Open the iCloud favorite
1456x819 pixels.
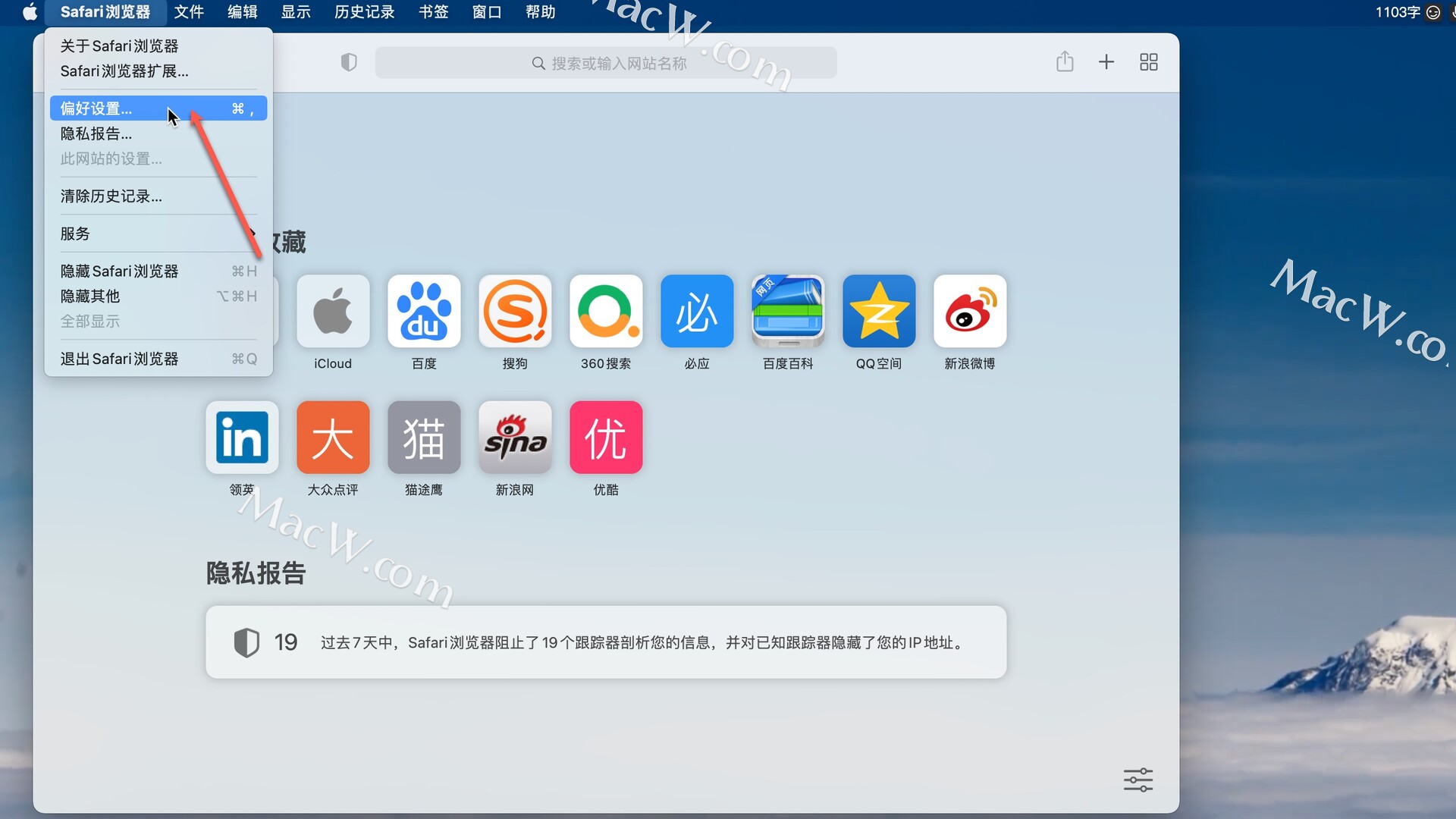[332, 311]
